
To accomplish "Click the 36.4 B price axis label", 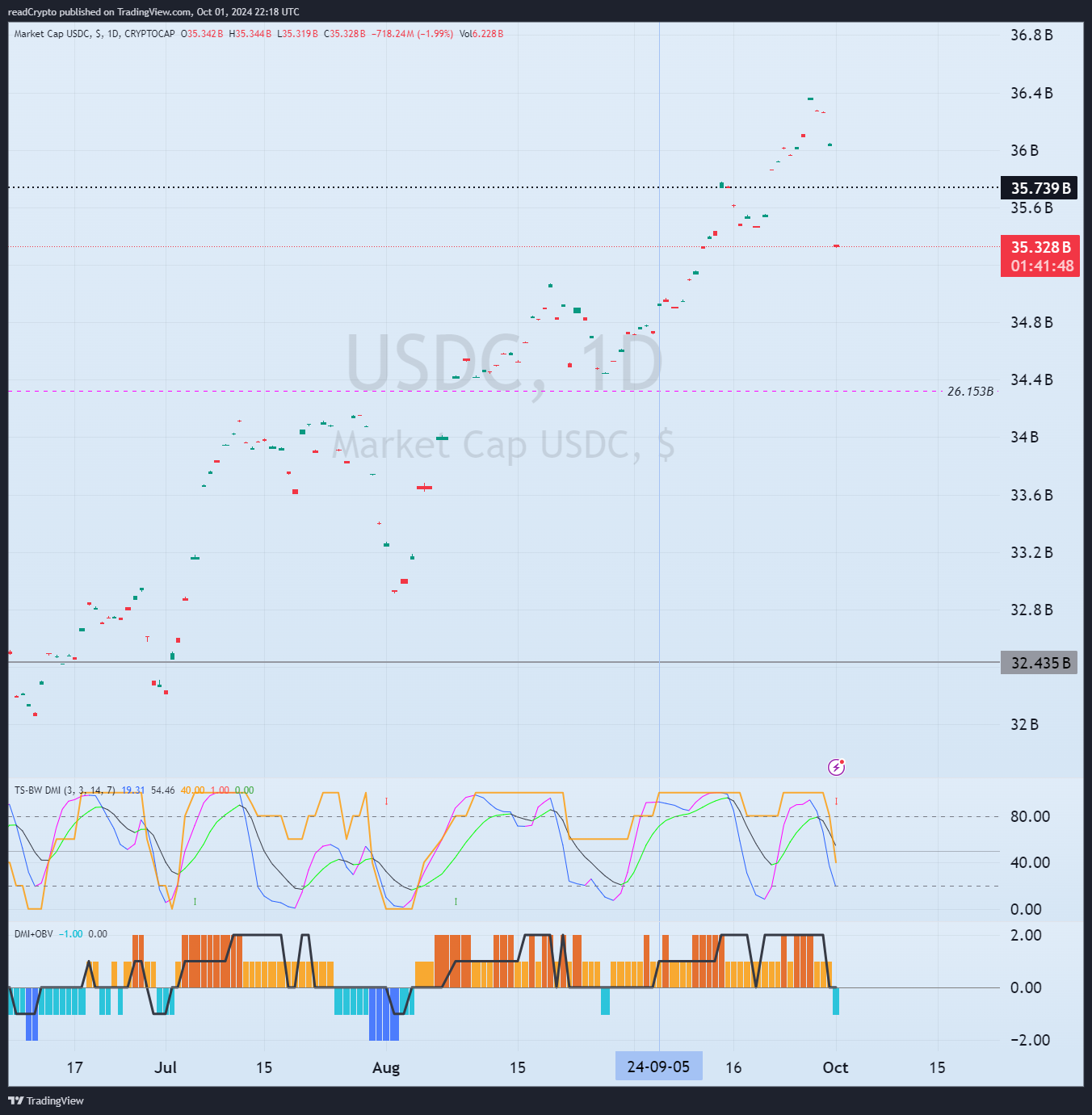I will click(x=1031, y=93).
